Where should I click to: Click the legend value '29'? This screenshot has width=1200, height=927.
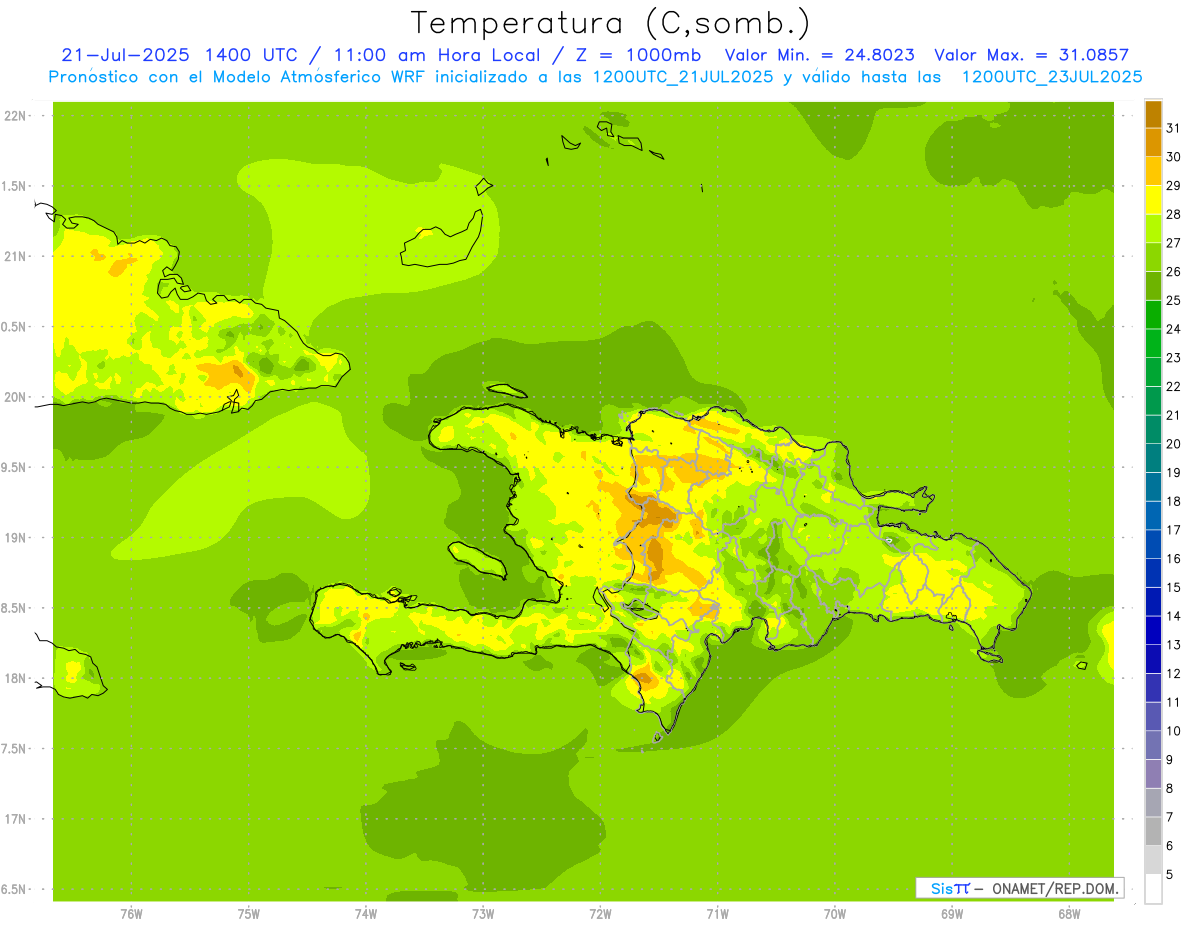[1174, 186]
